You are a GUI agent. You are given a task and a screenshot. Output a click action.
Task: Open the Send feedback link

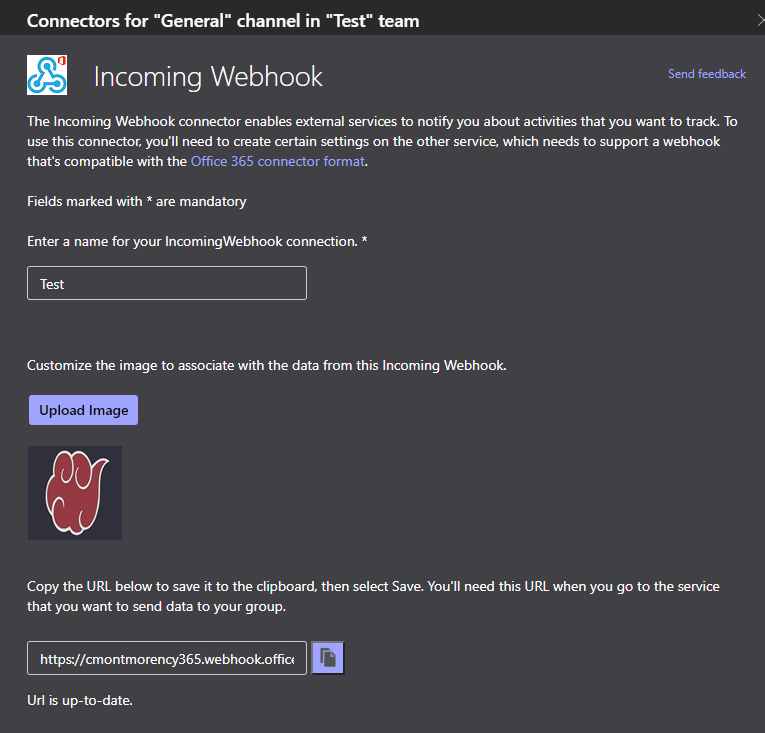tap(706, 74)
